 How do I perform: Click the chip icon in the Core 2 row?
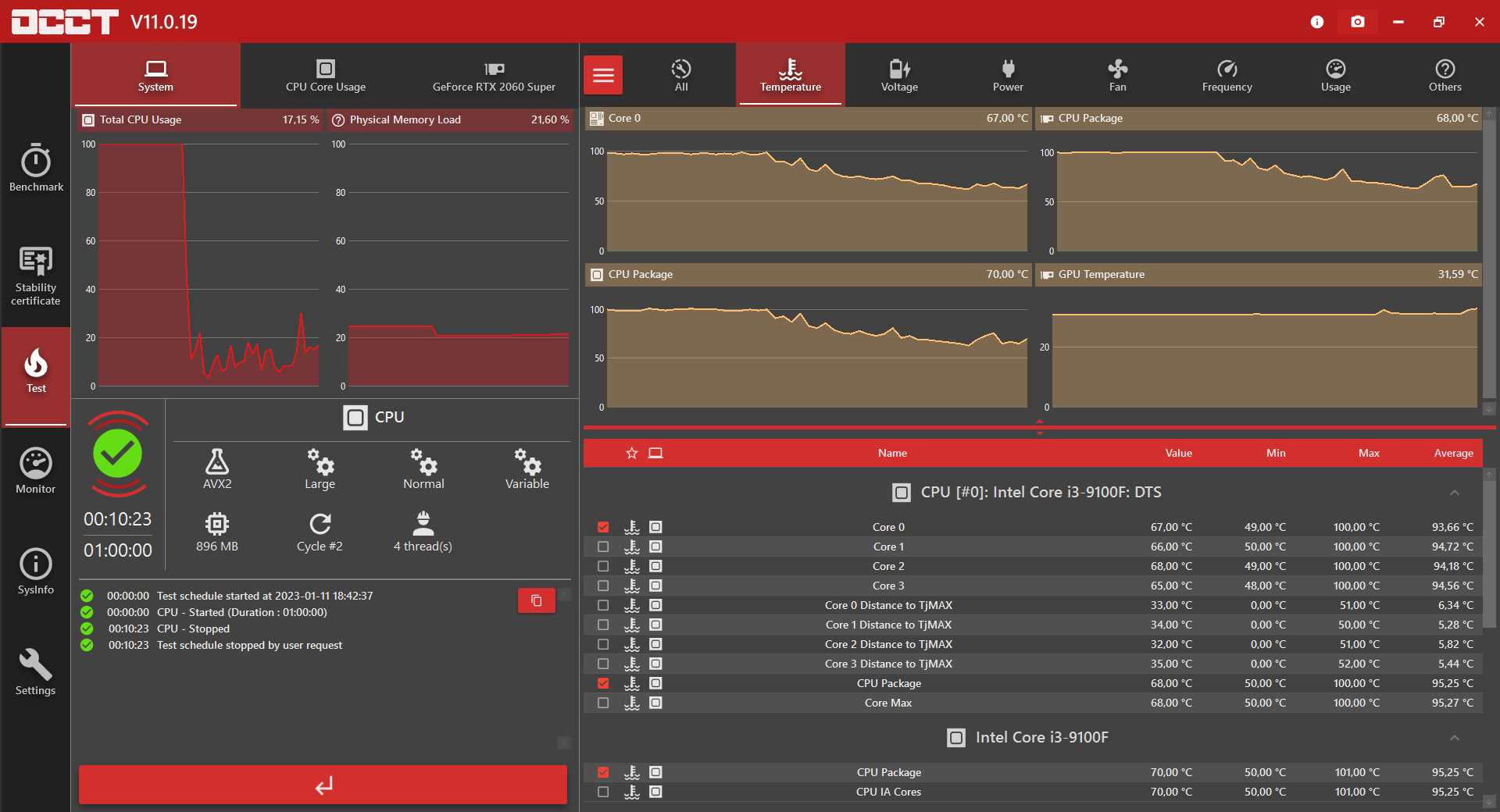tap(656, 566)
